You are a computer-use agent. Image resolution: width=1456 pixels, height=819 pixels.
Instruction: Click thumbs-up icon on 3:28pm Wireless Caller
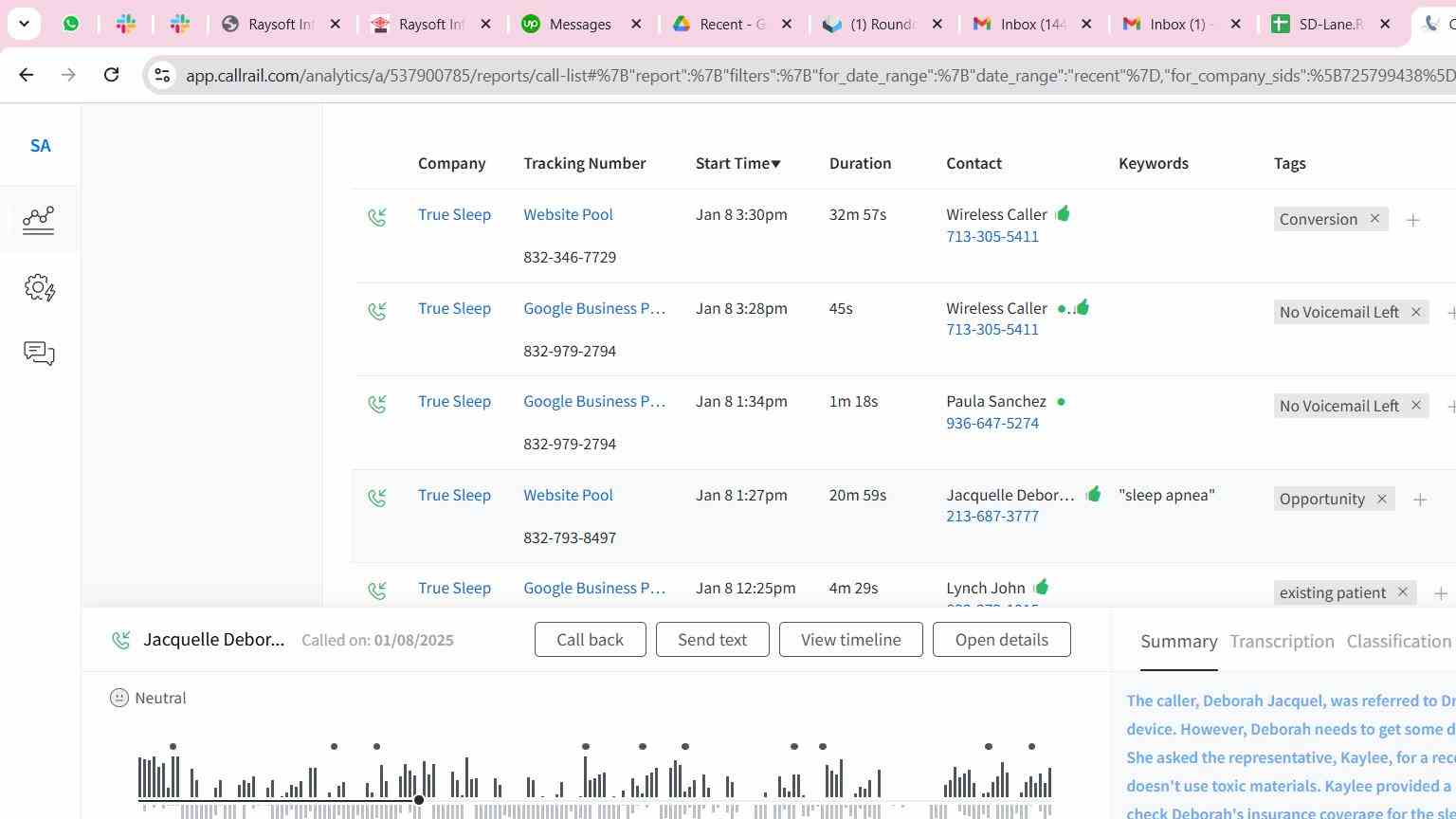1083,307
